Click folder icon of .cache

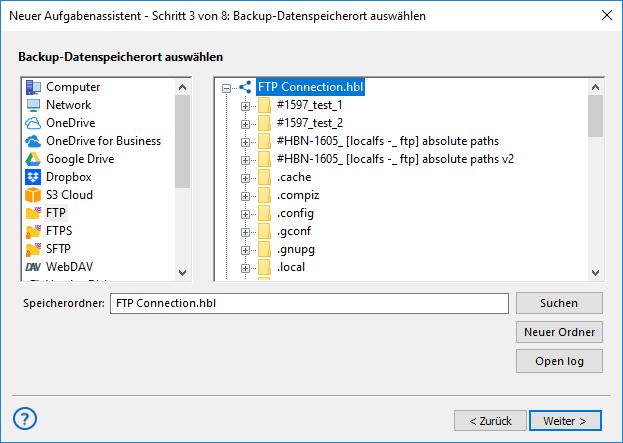(x=264, y=177)
